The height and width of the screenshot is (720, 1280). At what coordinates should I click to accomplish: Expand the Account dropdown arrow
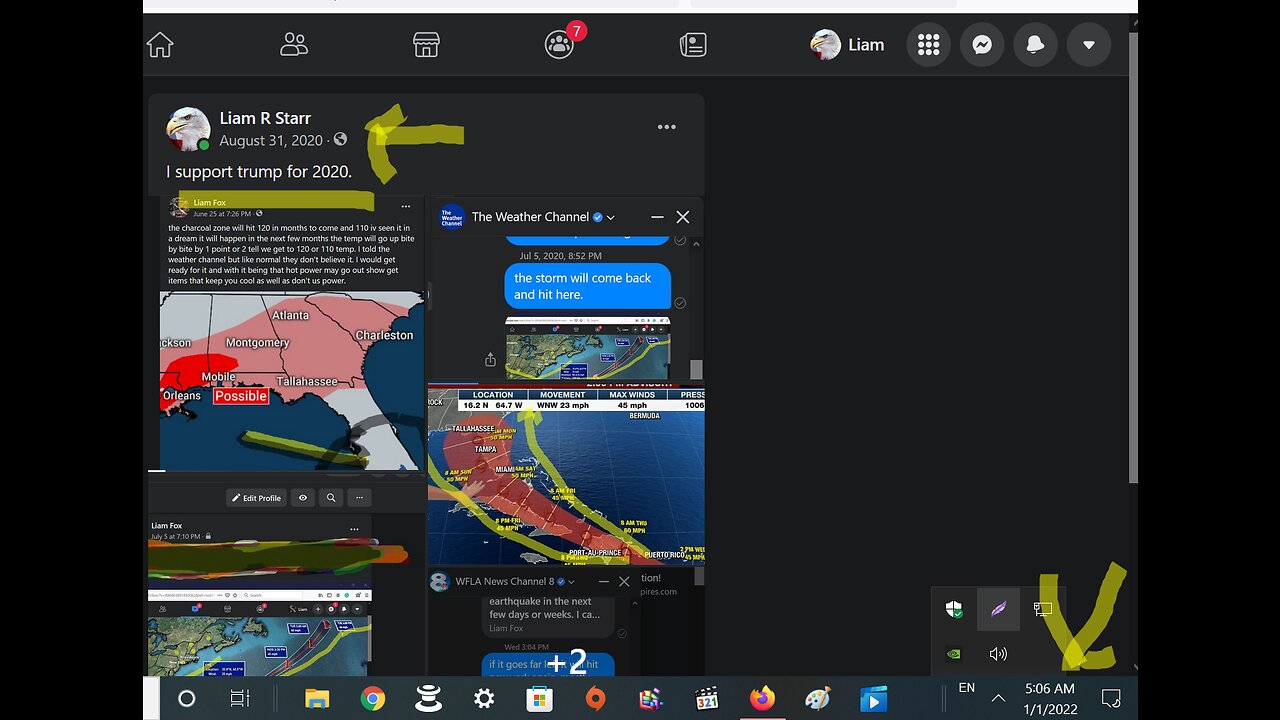tap(1089, 45)
